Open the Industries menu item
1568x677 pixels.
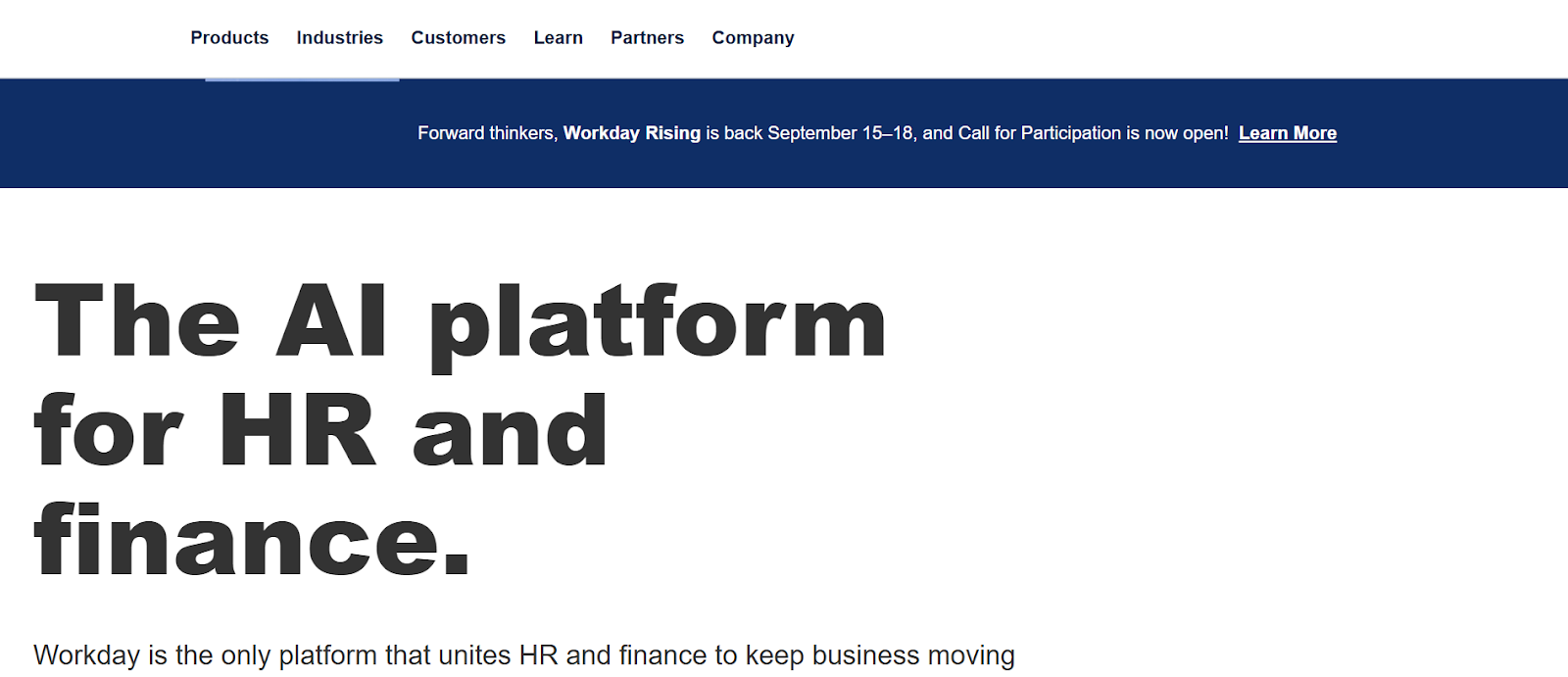pyautogui.click(x=339, y=38)
